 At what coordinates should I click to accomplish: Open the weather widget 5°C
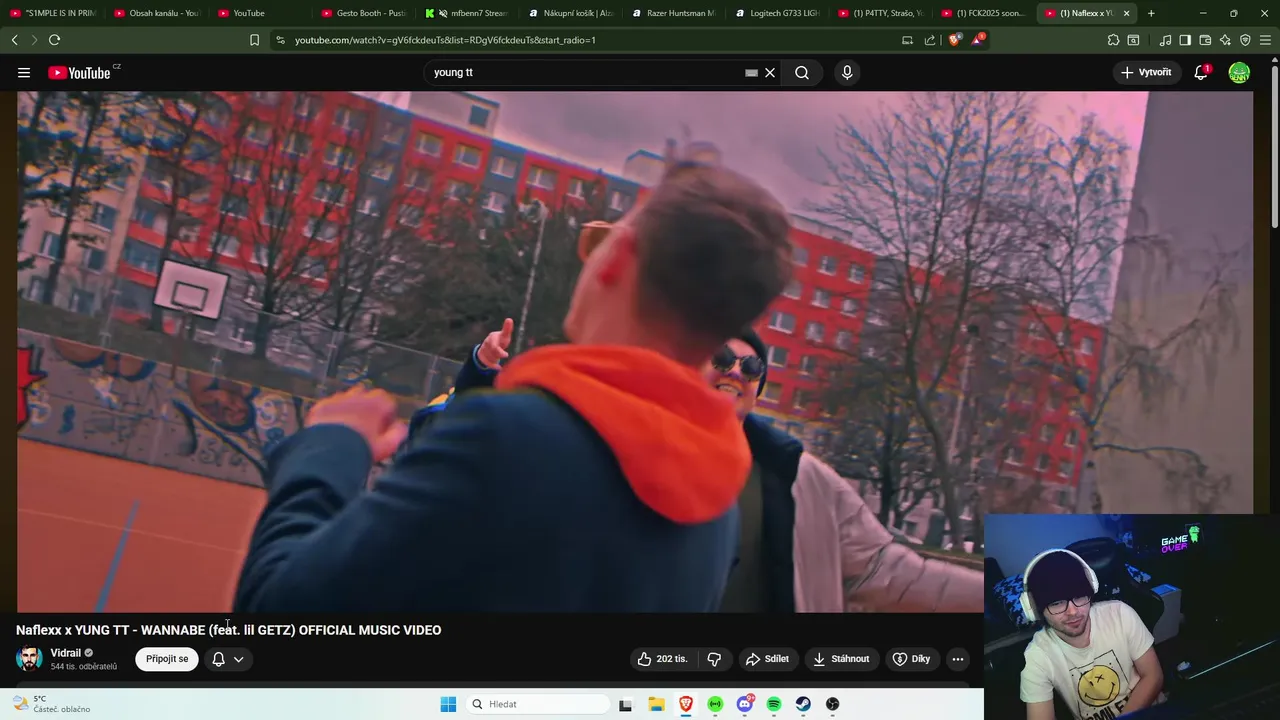point(52,704)
